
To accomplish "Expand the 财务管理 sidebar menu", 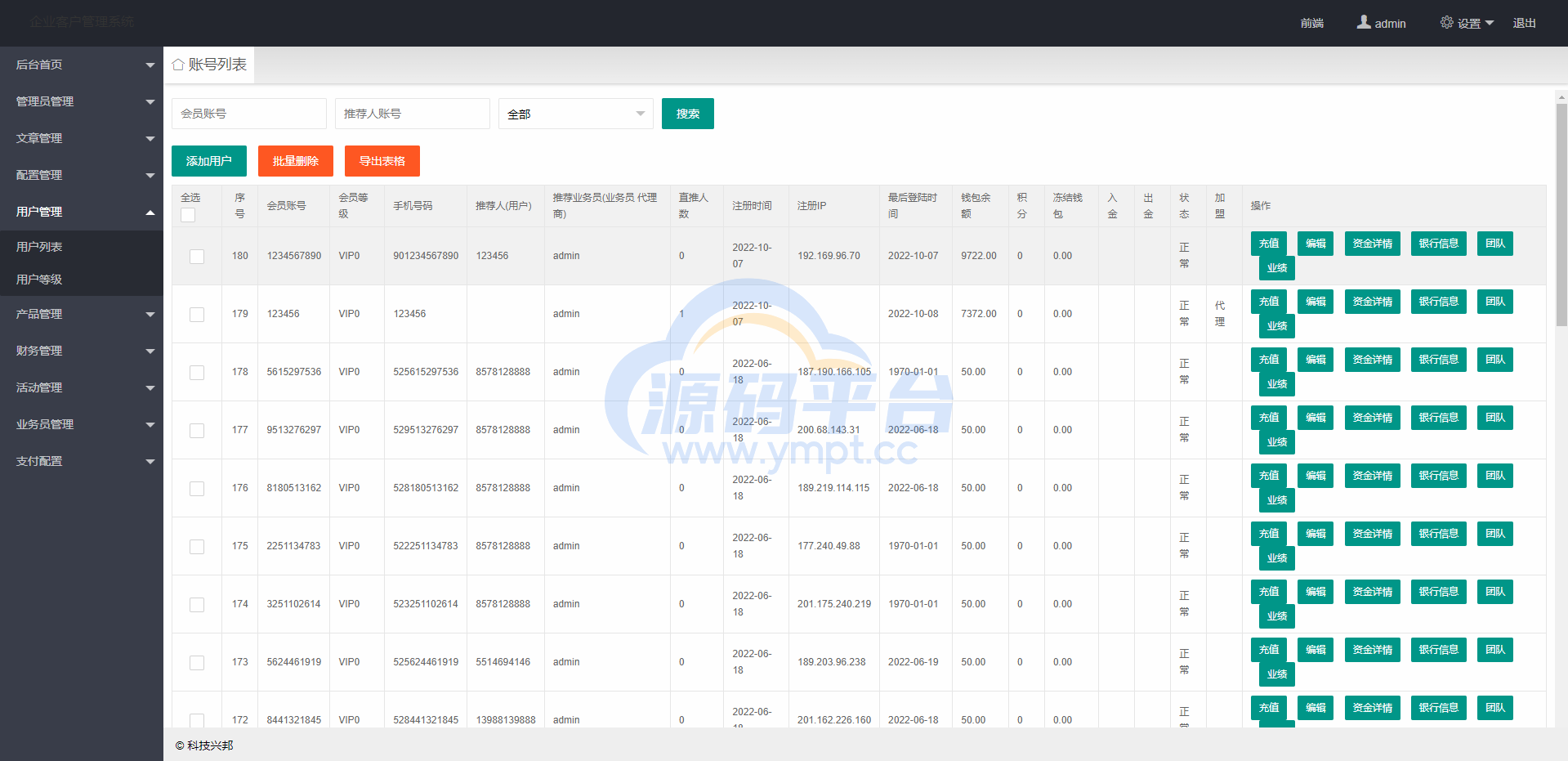I will click(x=82, y=351).
